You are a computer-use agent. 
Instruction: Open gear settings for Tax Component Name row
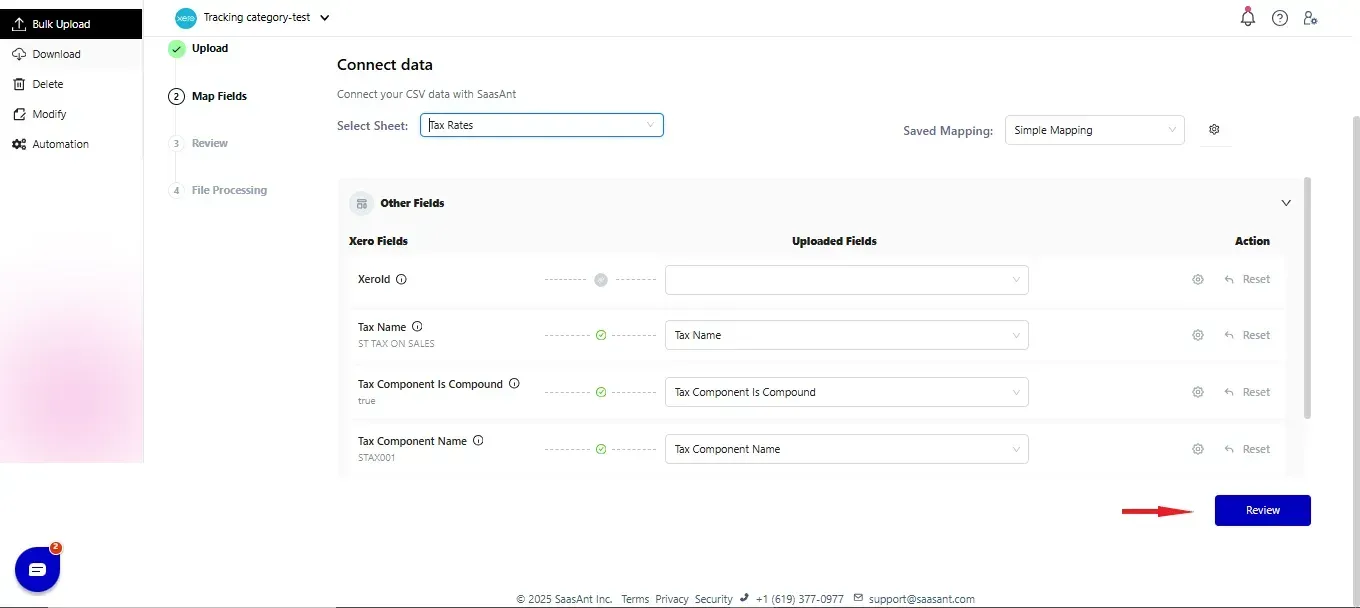click(x=1198, y=450)
